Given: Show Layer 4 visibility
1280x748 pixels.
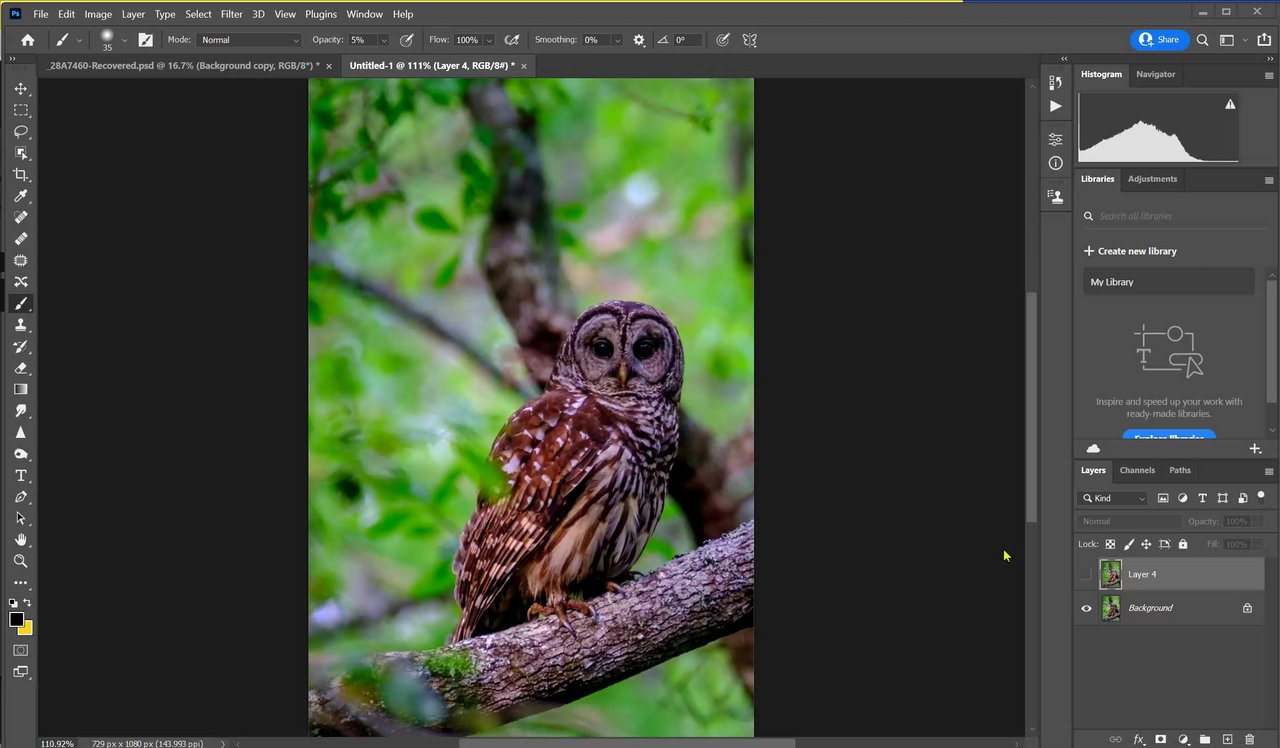Looking at the screenshot, I should coord(1087,575).
